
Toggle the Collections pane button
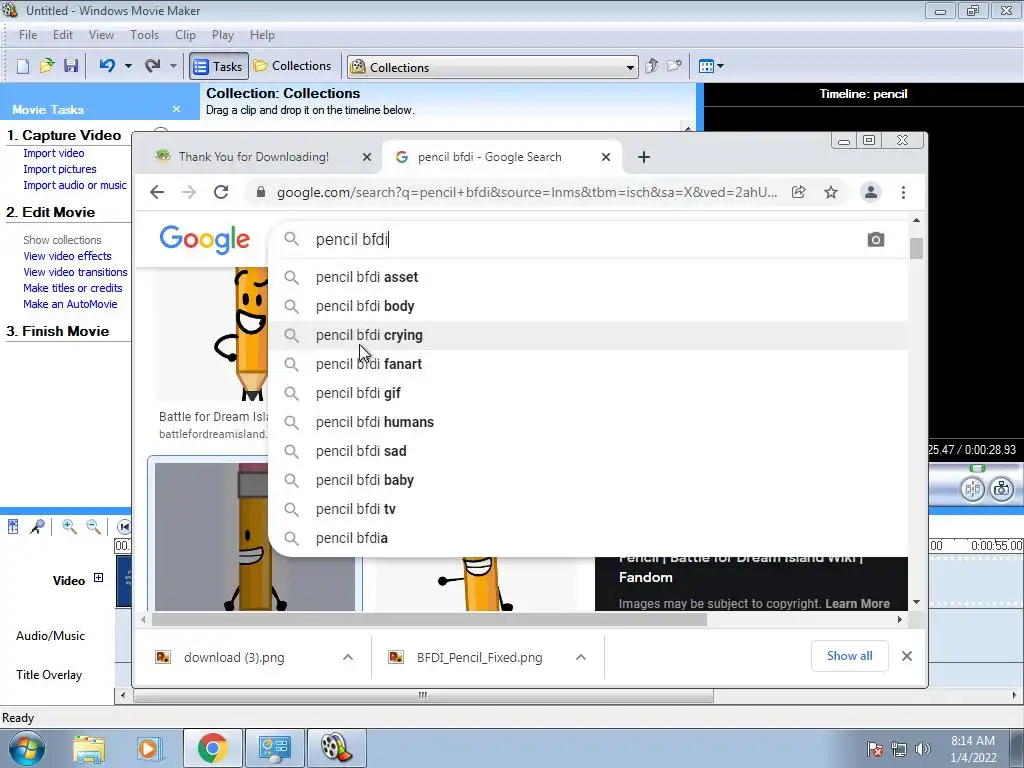click(293, 66)
